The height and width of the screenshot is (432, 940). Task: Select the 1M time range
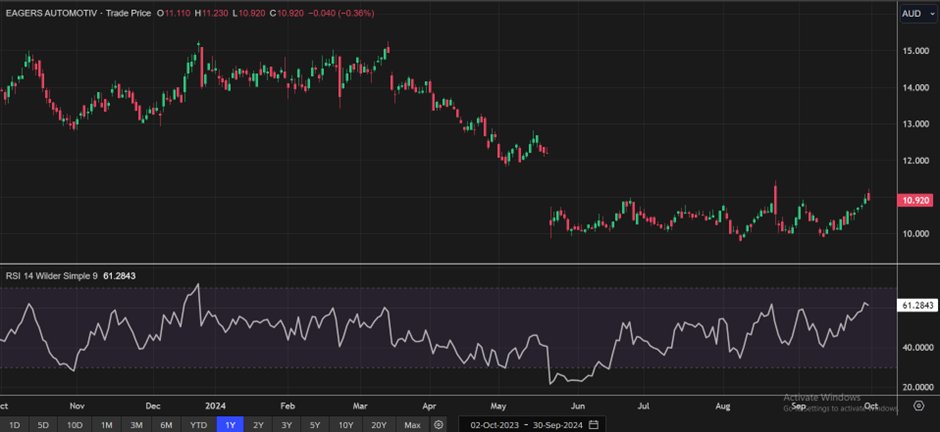pyautogui.click(x=106, y=425)
